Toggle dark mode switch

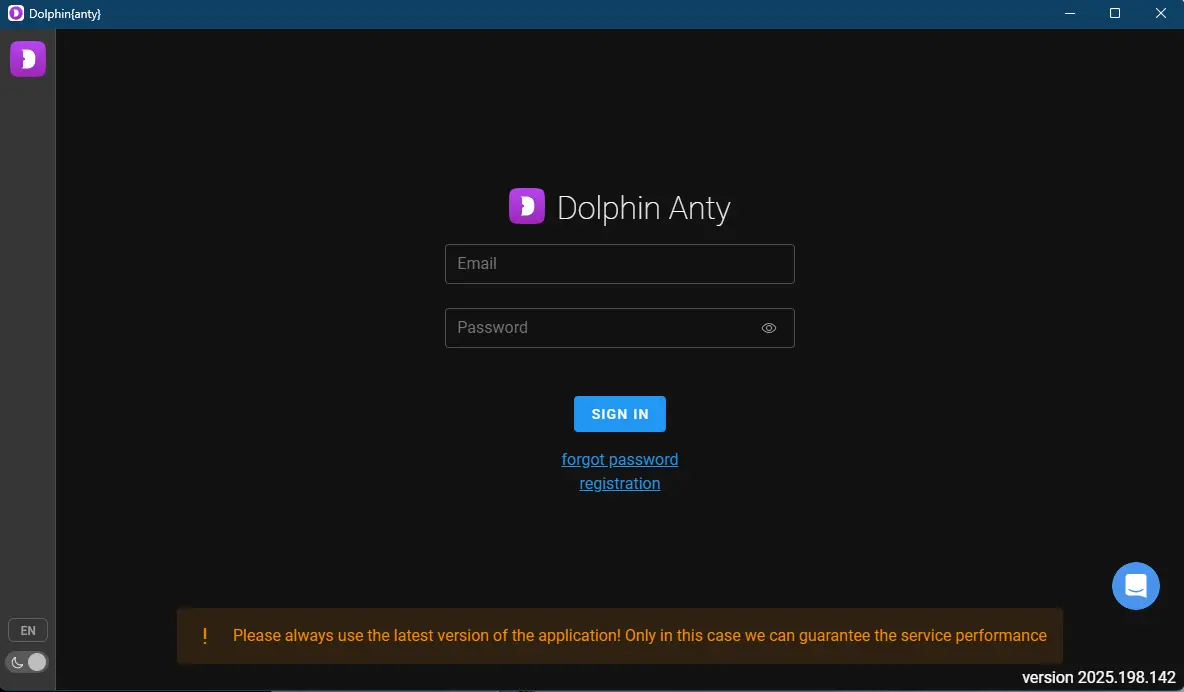[x=27, y=663]
